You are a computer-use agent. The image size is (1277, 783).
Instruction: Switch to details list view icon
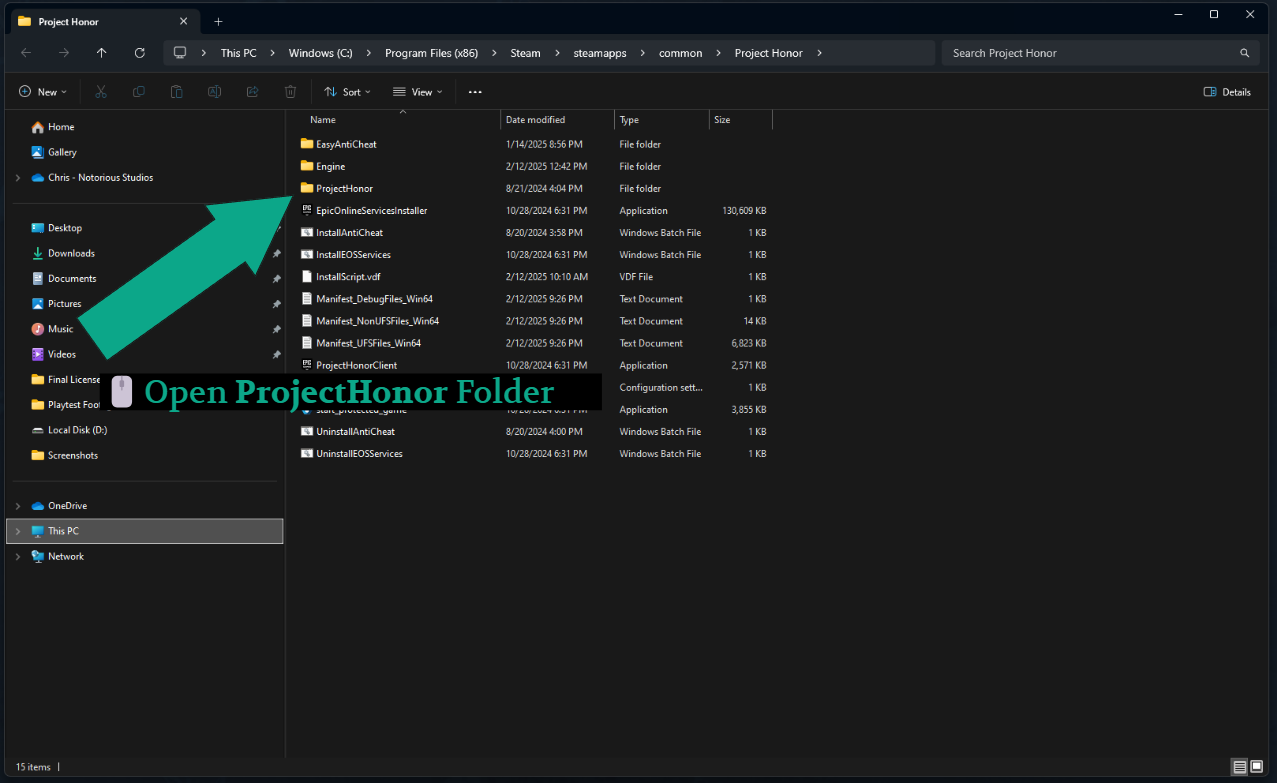[x=1240, y=767]
